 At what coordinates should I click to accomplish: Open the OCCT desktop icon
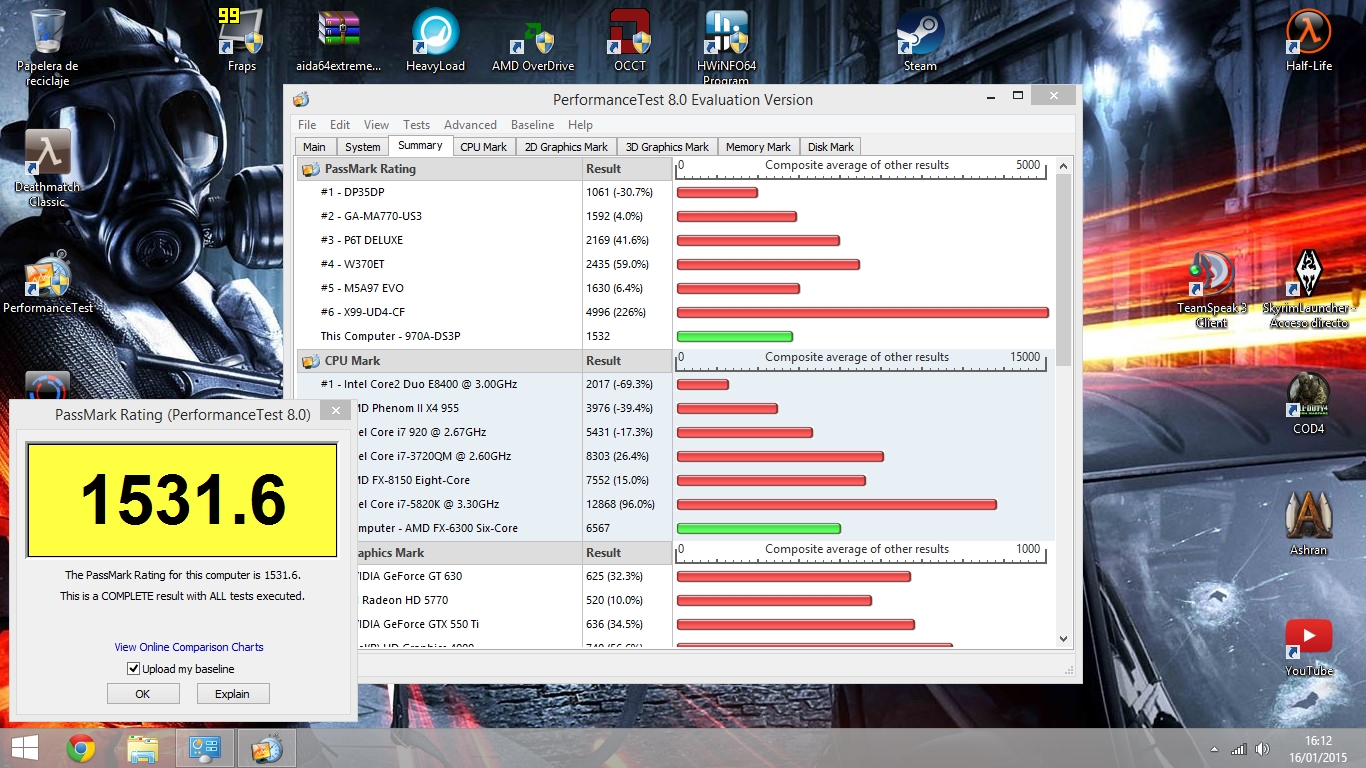click(x=630, y=40)
